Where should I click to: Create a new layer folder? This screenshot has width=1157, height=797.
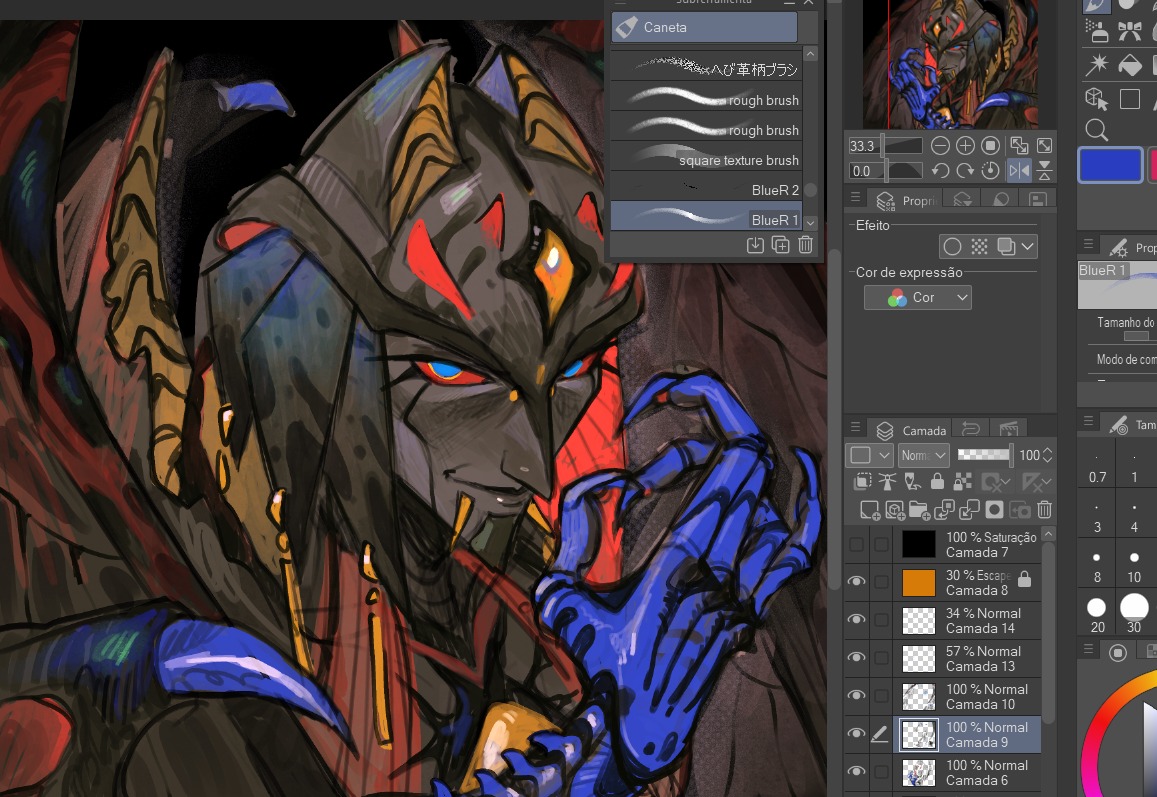coord(919,510)
